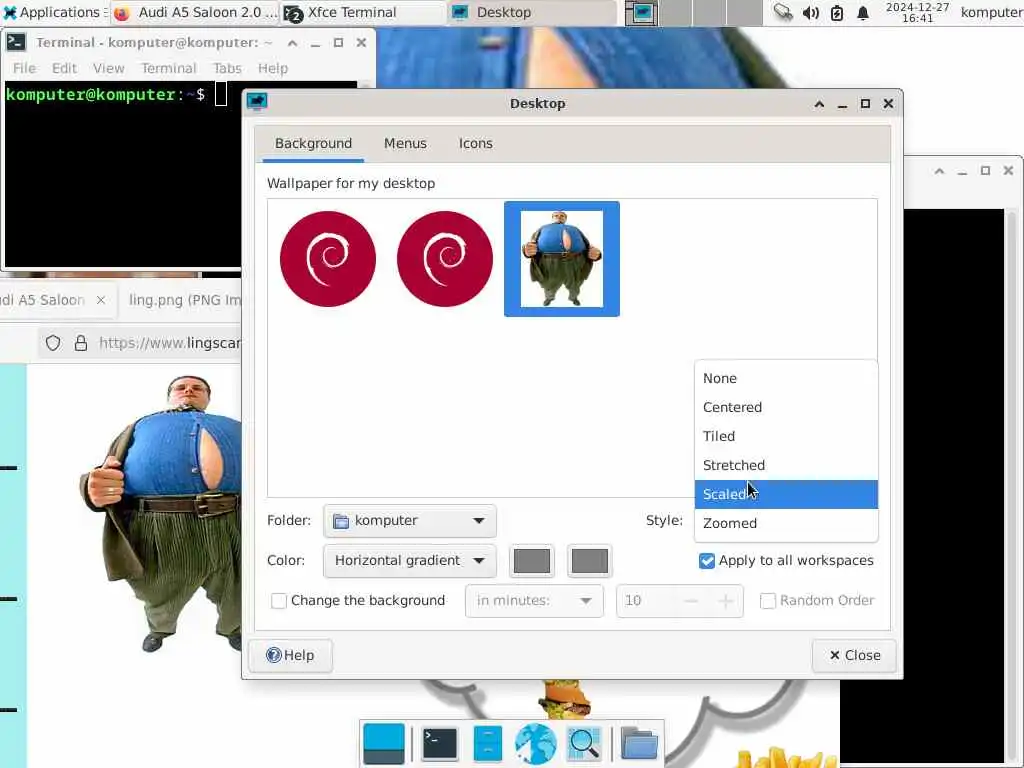This screenshot has width=1024, height=768.
Task: Click the second gray color swatch
Action: click(589, 560)
